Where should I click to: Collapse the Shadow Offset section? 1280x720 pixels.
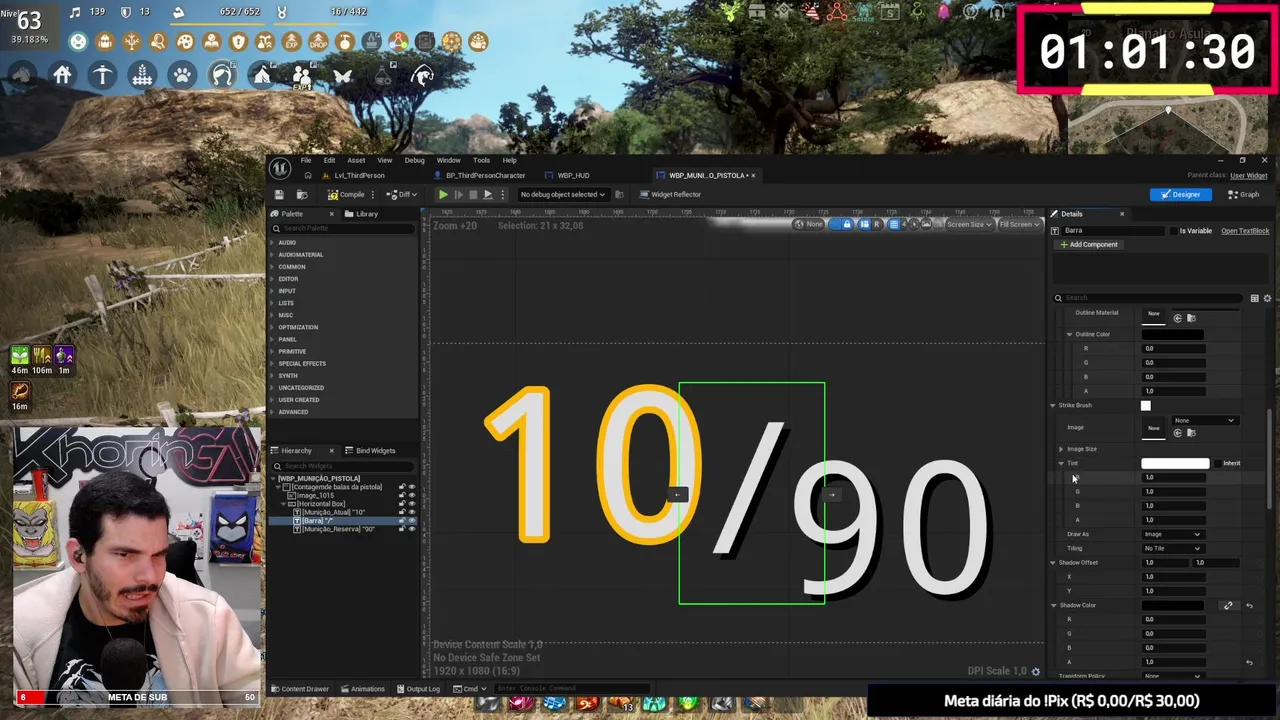(1053, 563)
